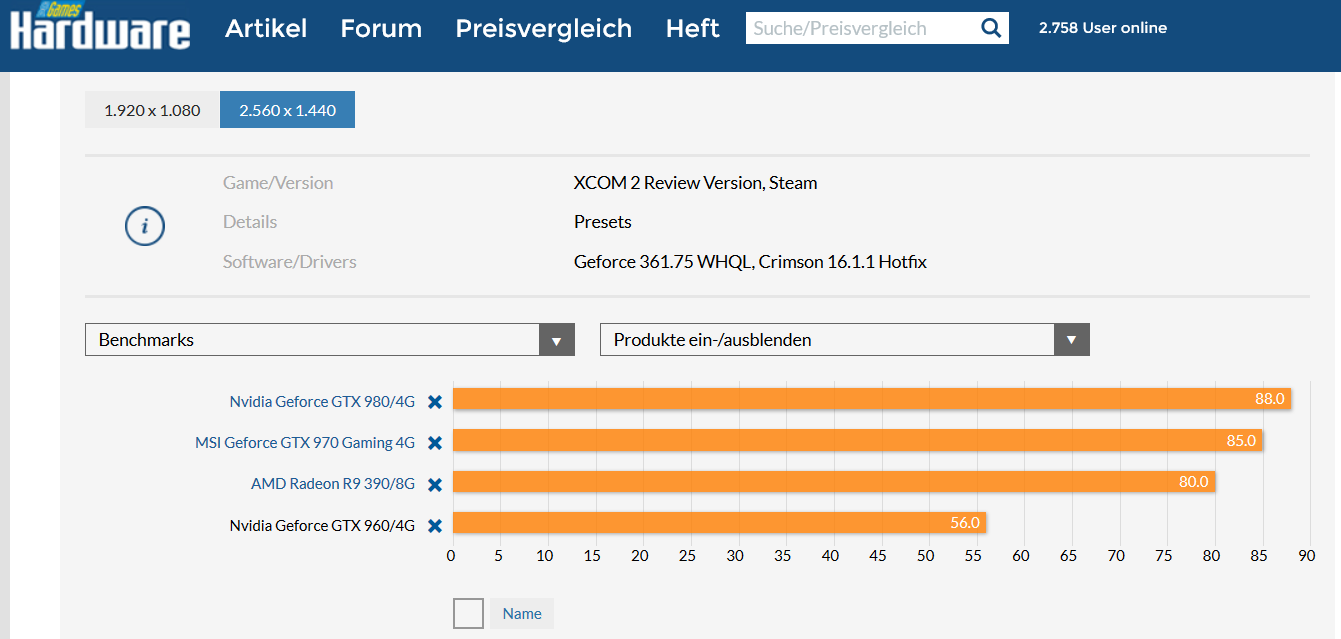Select the 2.560 x 1.440 tab
This screenshot has height=639, width=1341.
[x=287, y=110]
